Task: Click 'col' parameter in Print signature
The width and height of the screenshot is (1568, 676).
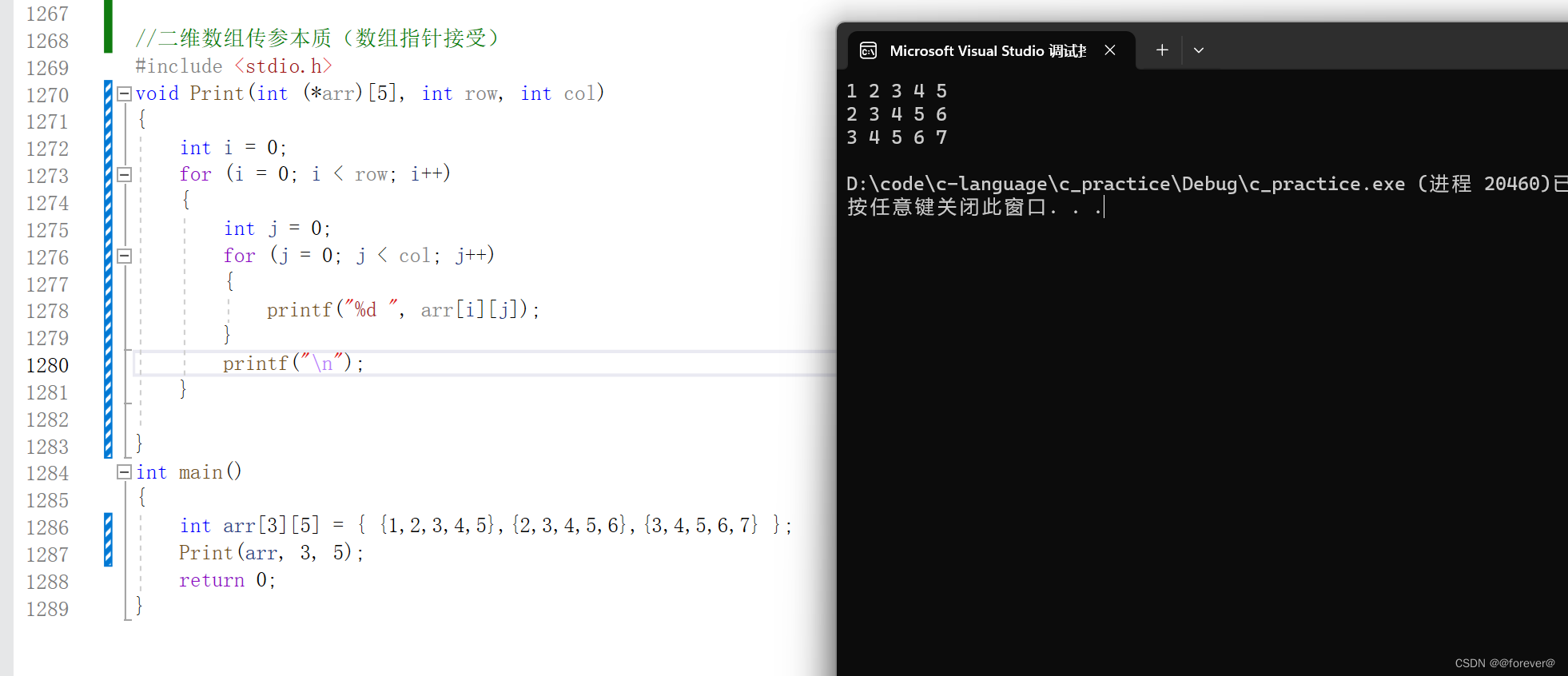Action: (580, 94)
